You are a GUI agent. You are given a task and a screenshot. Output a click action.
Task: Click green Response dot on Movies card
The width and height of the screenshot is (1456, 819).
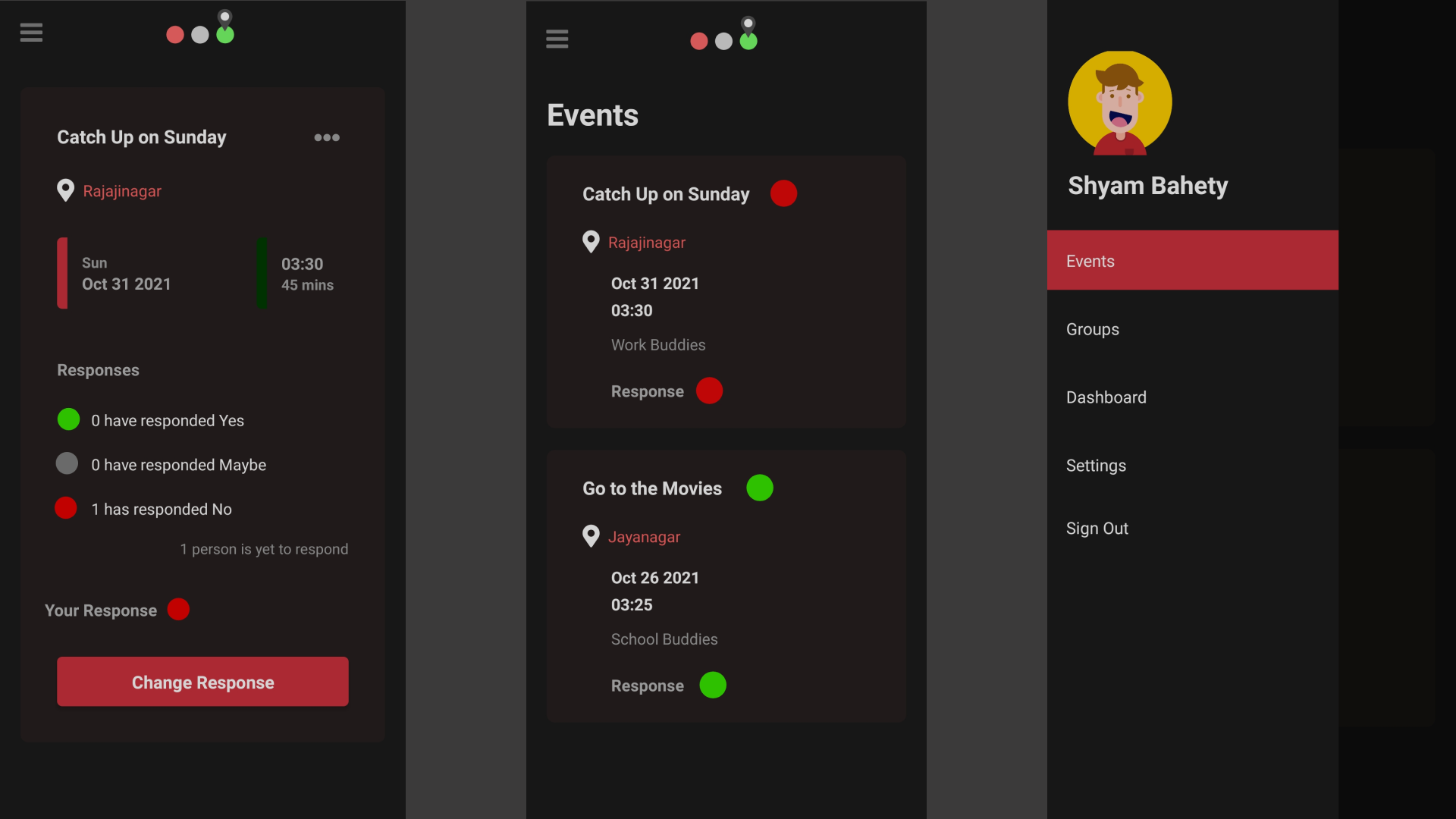click(x=712, y=685)
